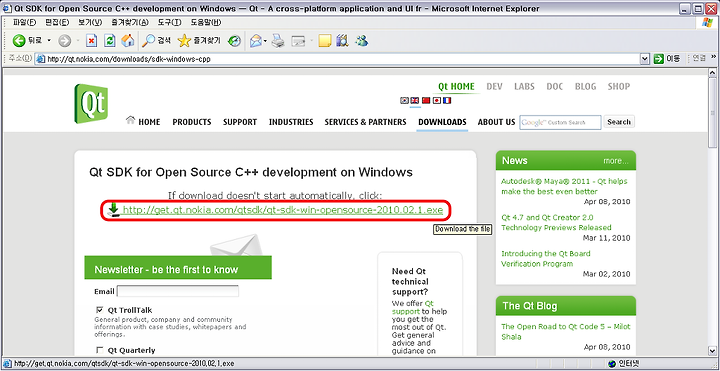Open the SUPPORT navigation tab
The height and width of the screenshot is (371, 720).
[x=240, y=122]
